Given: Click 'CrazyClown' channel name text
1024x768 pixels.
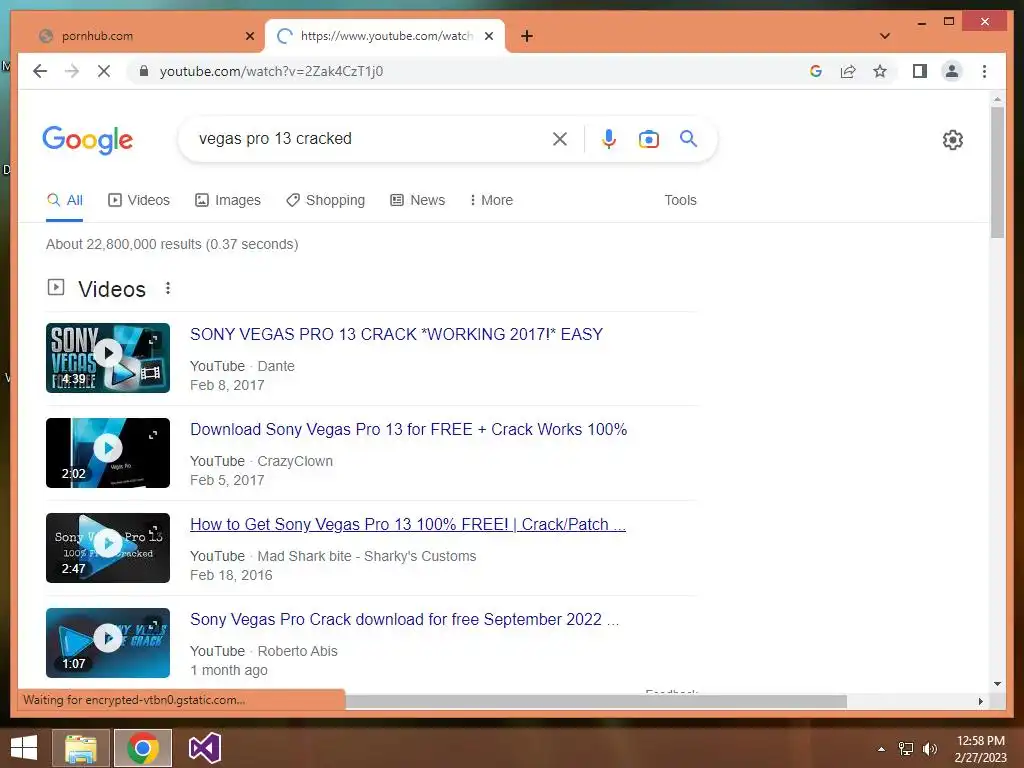Looking at the screenshot, I should tap(295, 462).
